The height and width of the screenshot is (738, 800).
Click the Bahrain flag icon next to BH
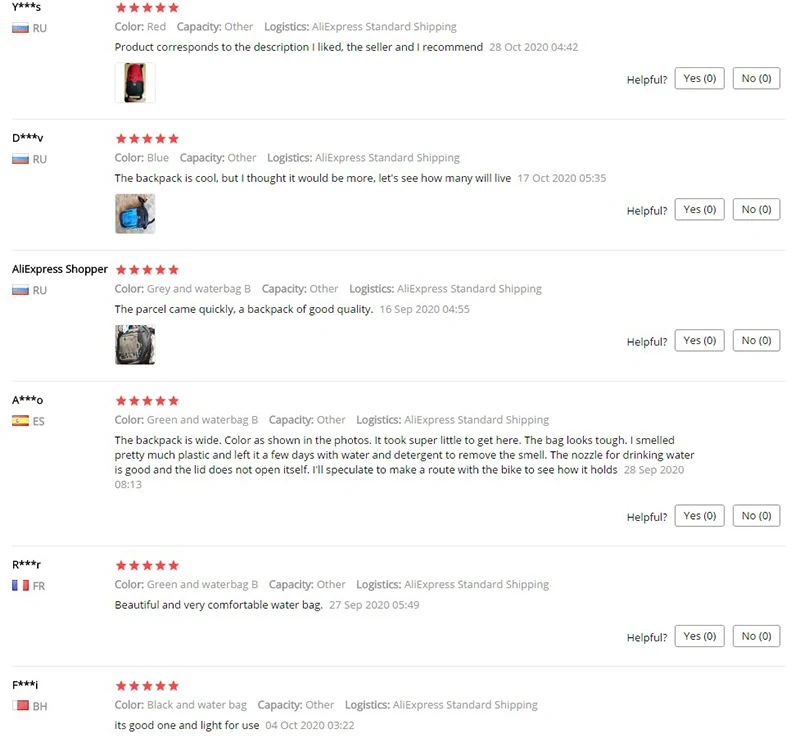[20, 706]
